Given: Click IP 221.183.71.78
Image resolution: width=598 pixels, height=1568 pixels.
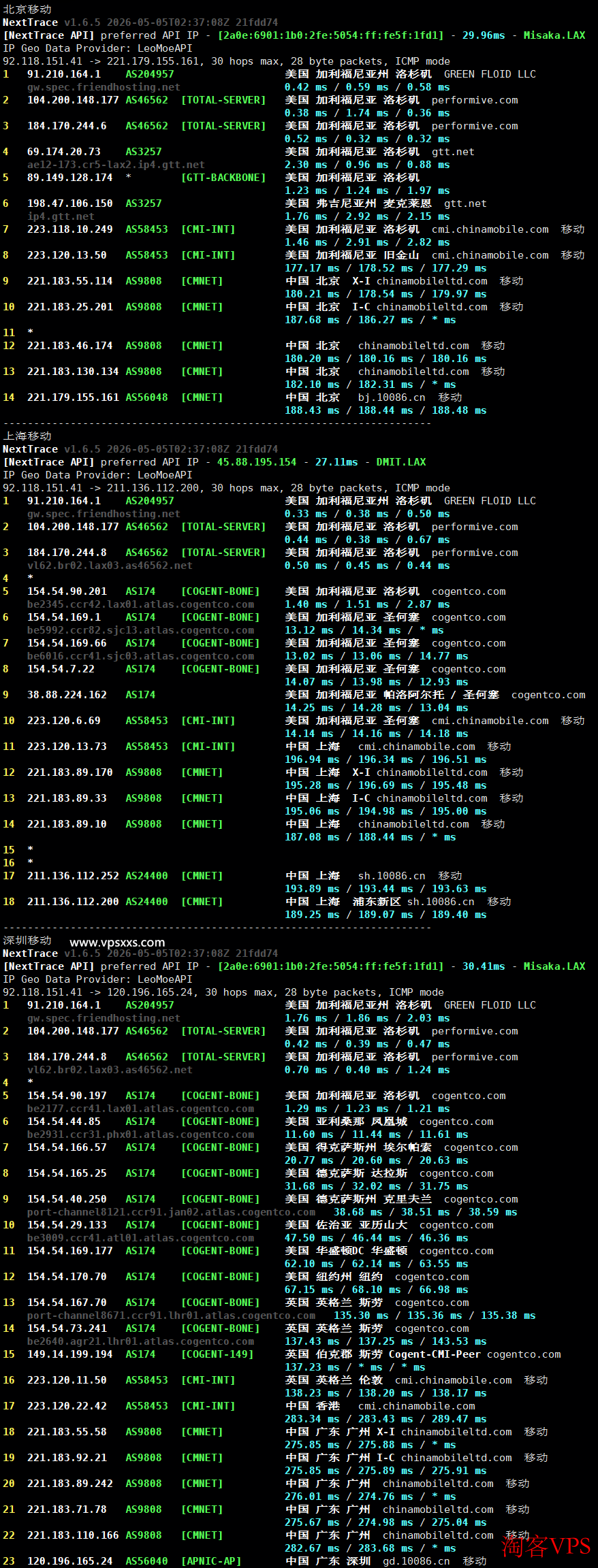Looking at the screenshot, I should 67,1509.
